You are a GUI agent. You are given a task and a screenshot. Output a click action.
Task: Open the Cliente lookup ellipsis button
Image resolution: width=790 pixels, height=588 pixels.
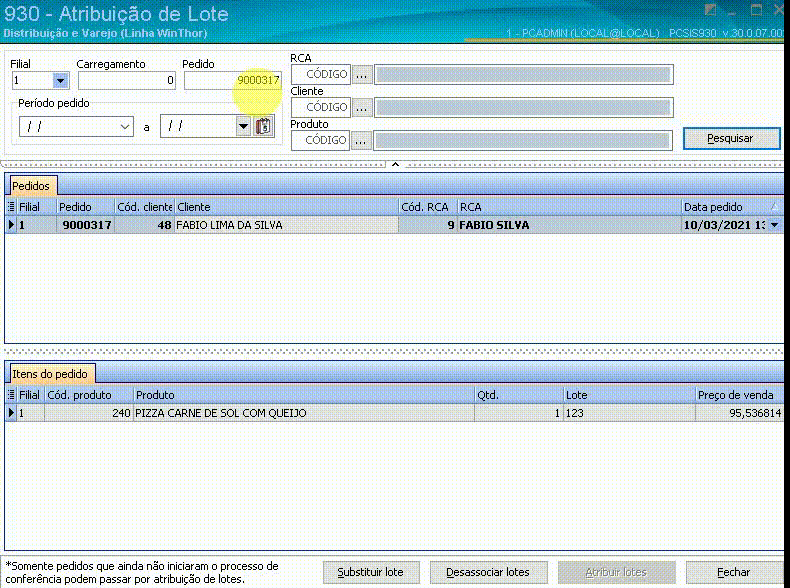(361, 108)
